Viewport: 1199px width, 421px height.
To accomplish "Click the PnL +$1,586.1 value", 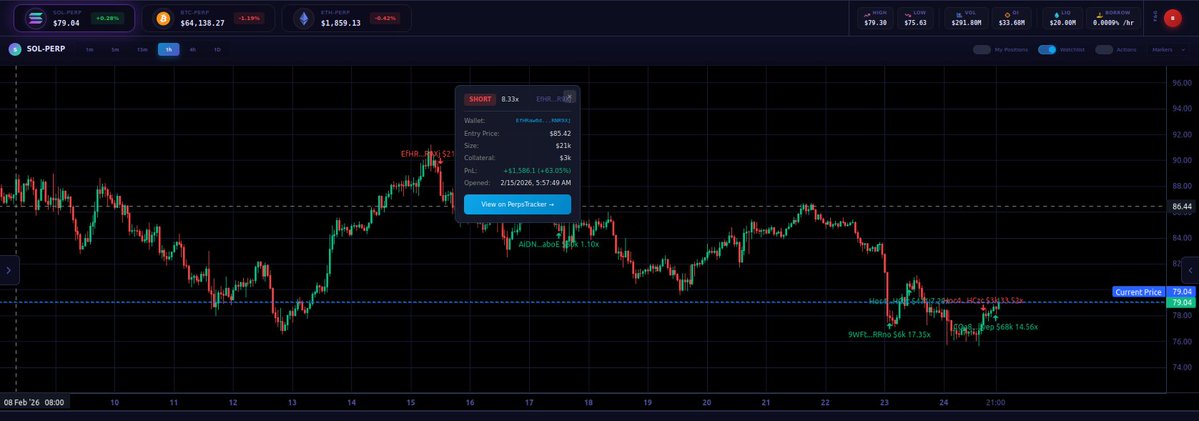I will [x=537, y=170].
